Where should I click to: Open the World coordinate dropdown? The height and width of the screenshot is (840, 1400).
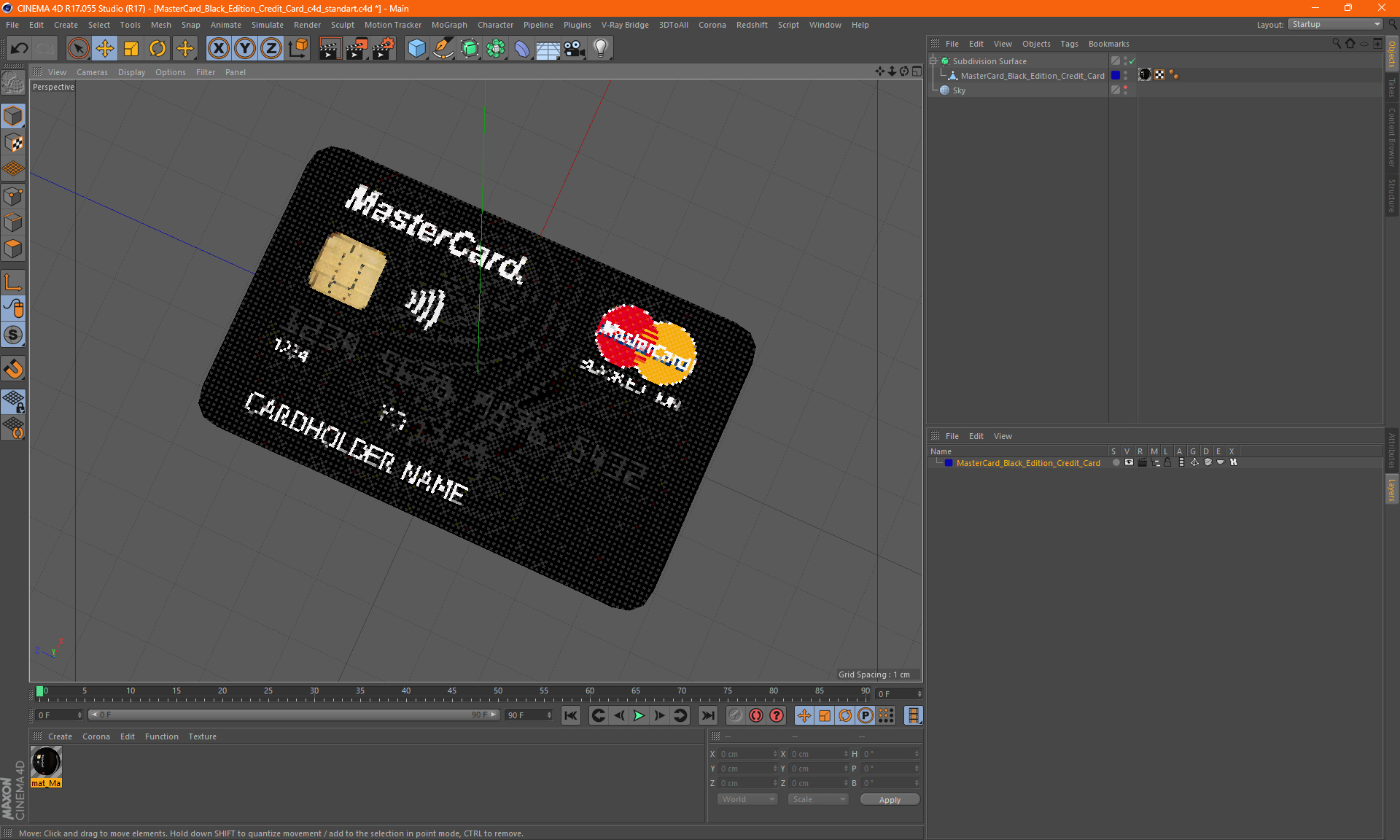748,799
